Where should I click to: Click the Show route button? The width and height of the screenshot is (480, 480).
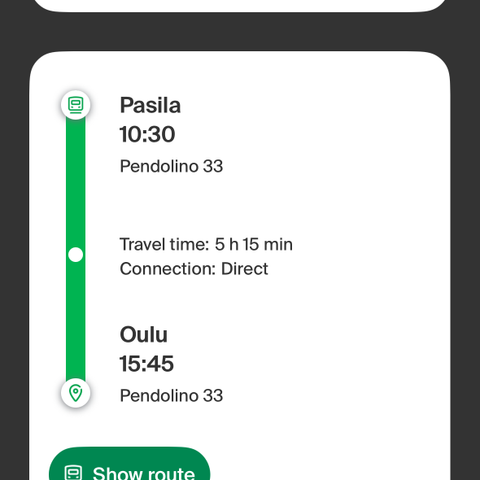click(130, 464)
